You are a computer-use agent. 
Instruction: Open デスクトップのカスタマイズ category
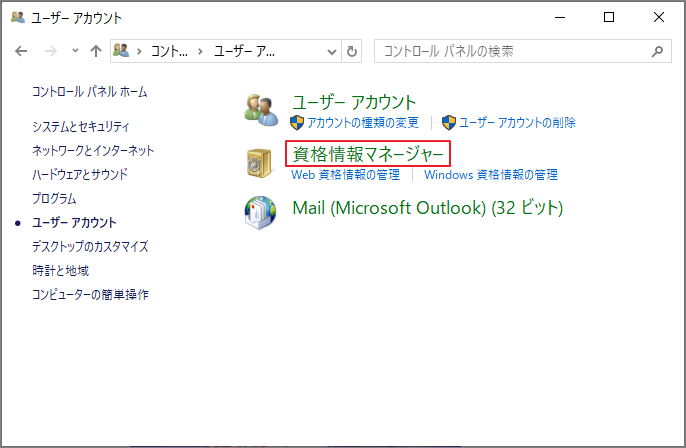[90, 246]
